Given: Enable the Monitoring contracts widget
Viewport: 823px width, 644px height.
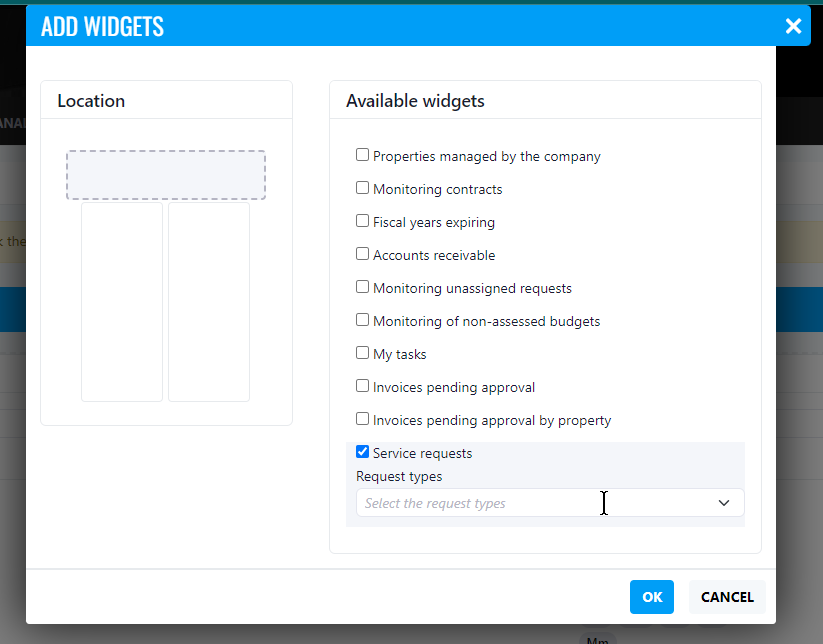Looking at the screenshot, I should pyautogui.click(x=362, y=188).
